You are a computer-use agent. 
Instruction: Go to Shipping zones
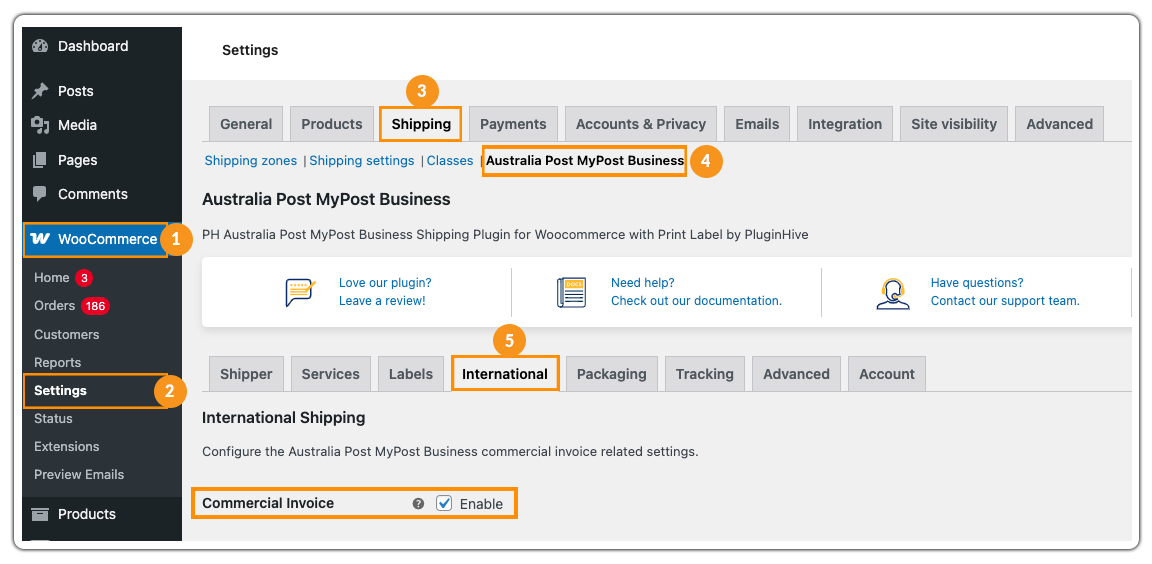[251, 160]
